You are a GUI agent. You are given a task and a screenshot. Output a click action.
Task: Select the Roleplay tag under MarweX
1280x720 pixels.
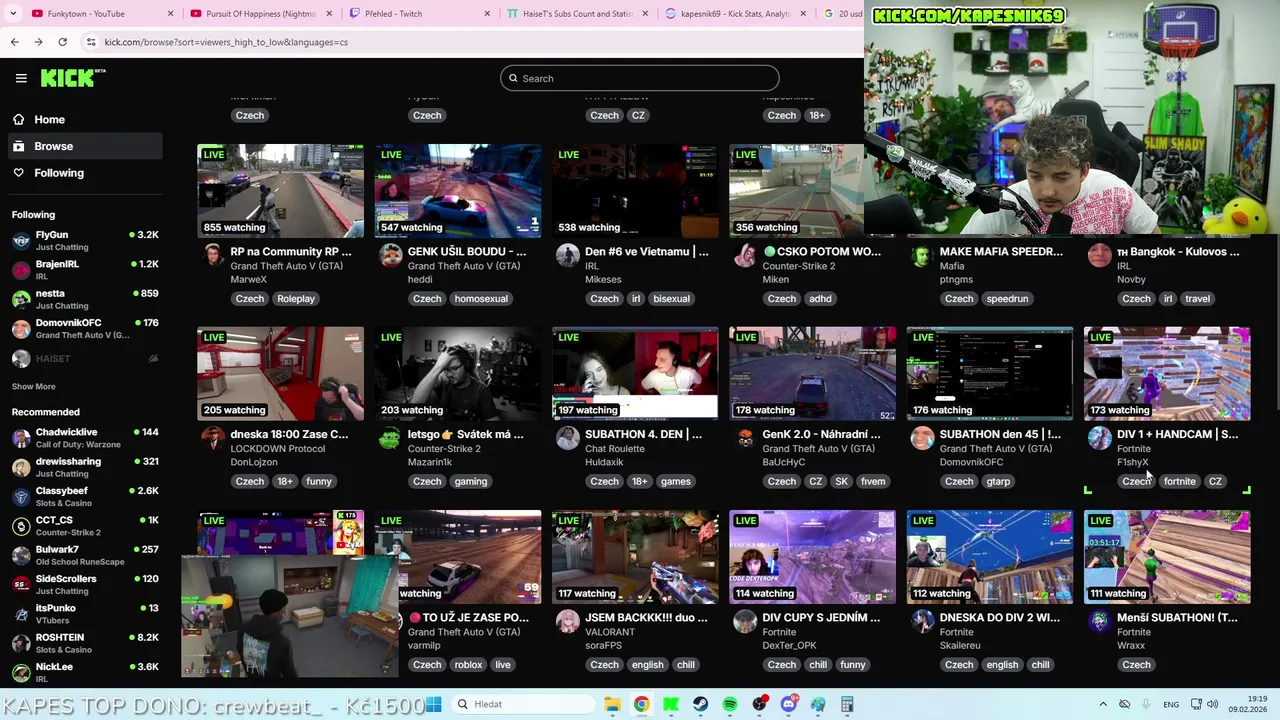coord(296,298)
